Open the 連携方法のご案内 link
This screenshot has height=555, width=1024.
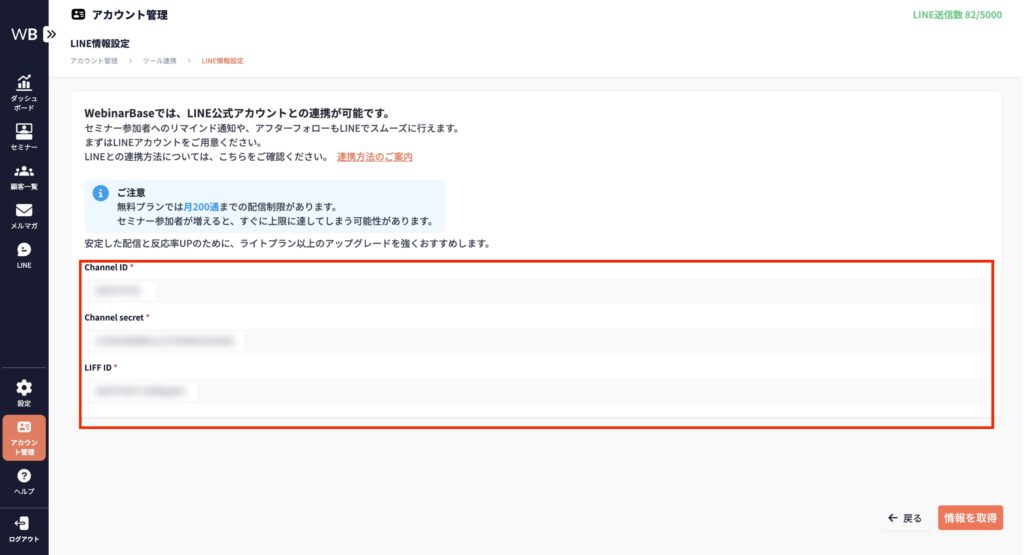pyautogui.click(x=375, y=157)
